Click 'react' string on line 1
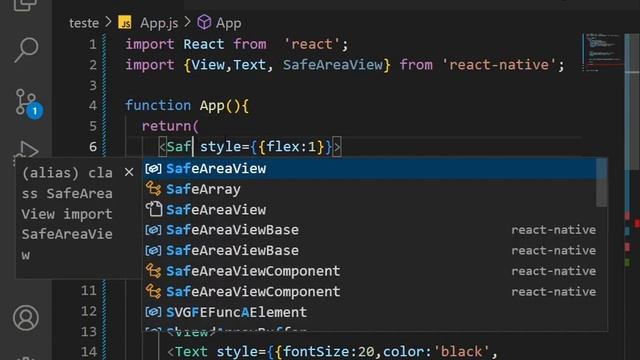 [x=312, y=44]
